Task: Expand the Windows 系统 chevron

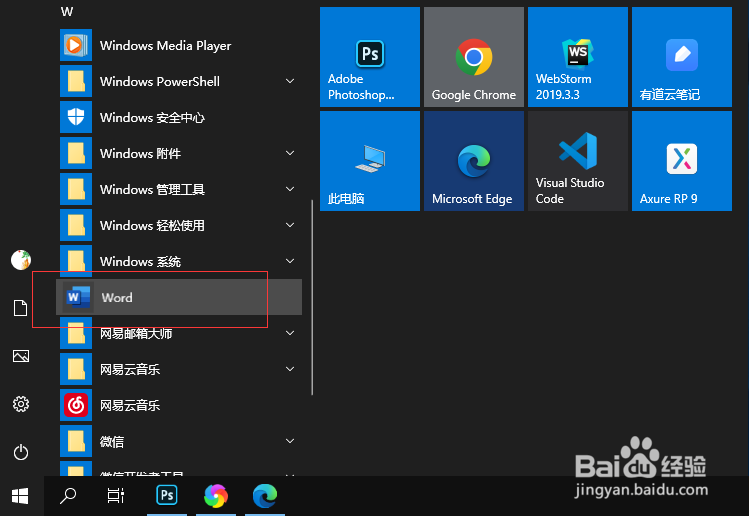Action: pos(289,261)
